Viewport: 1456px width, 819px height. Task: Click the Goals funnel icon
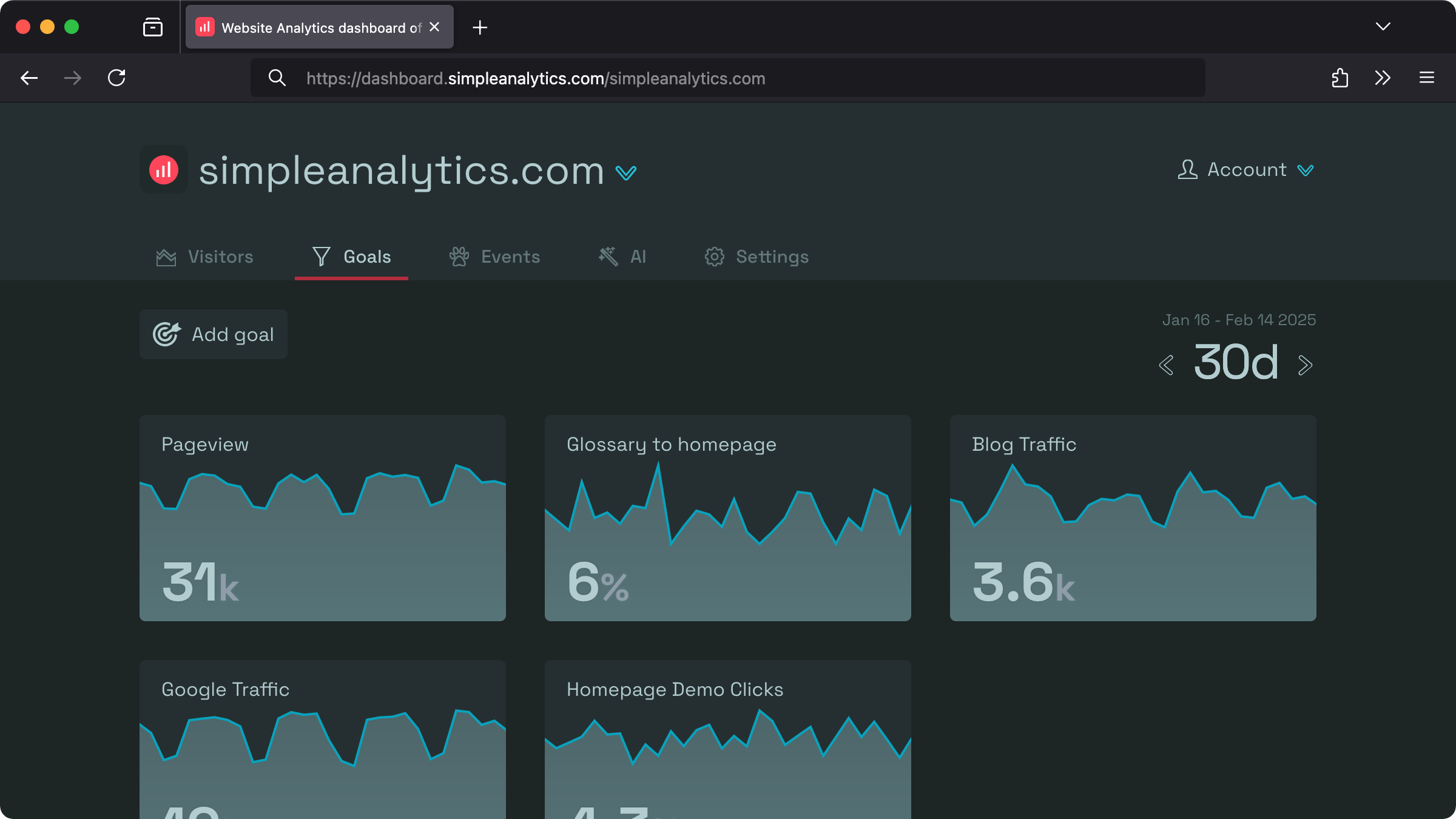coord(322,257)
